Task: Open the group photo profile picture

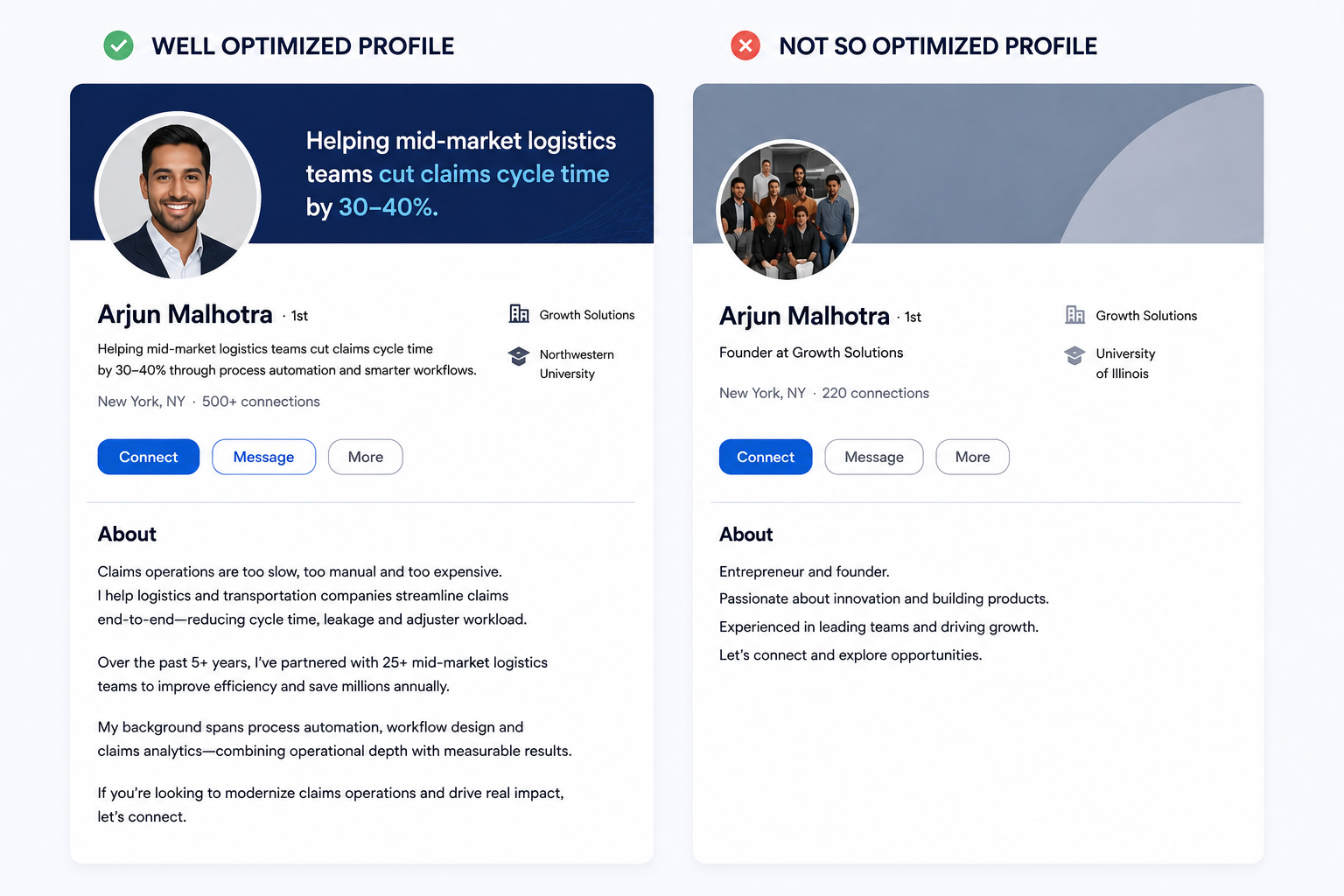Action: pos(787,210)
